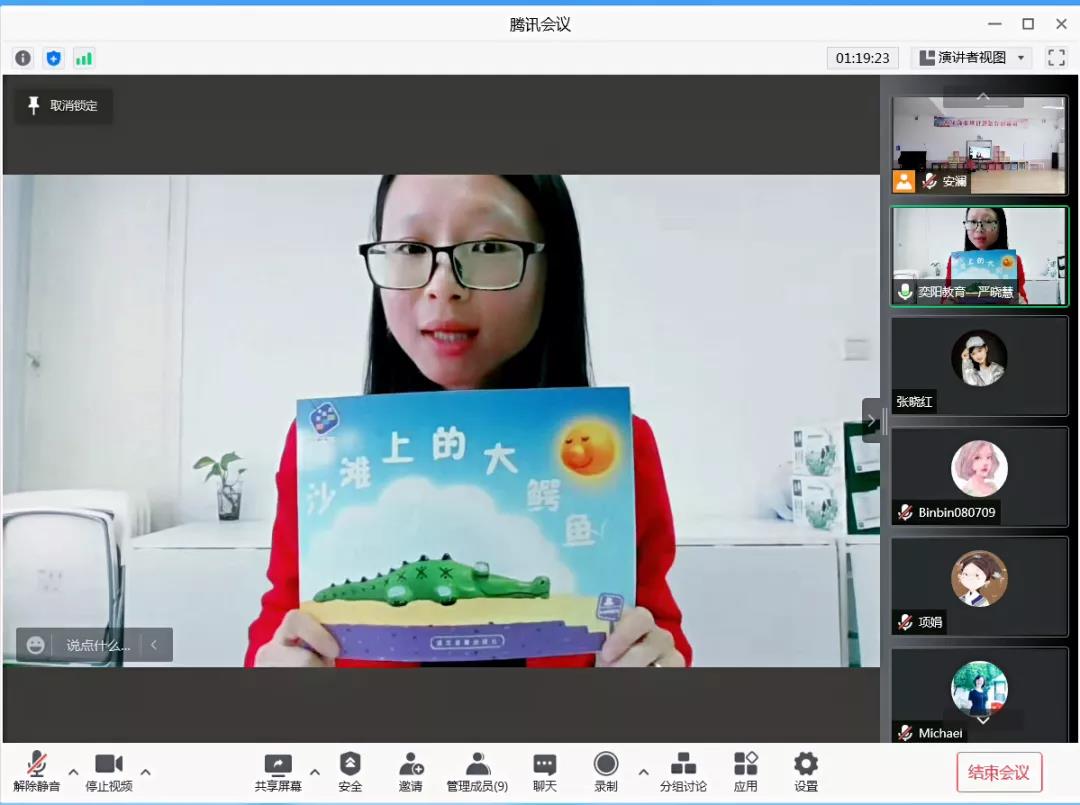Open the emoji picker in chat bar

[35, 645]
